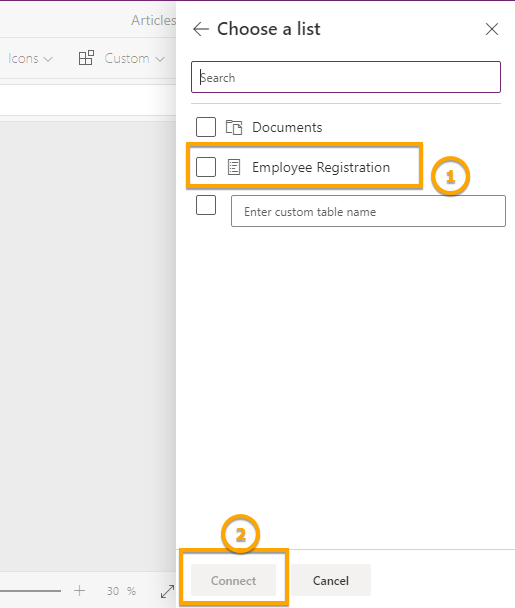Click the fit to window arrow icon
The image size is (515, 608).
click(168, 591)
